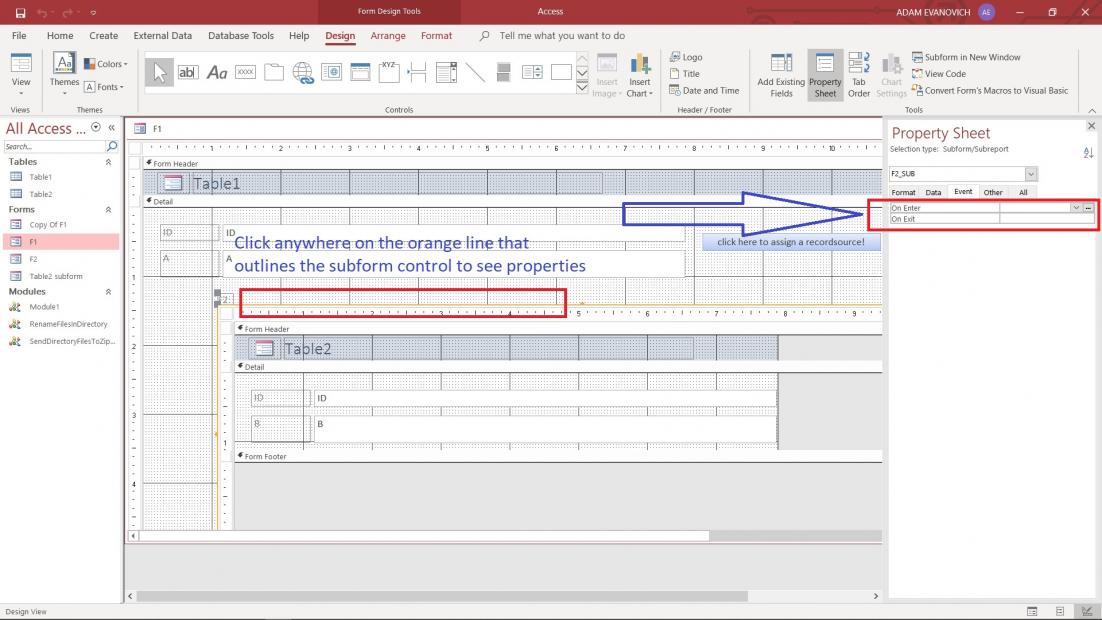Insert a Title in header
The width and height of the screenshot is (1102, 620).
pos(685,74)
